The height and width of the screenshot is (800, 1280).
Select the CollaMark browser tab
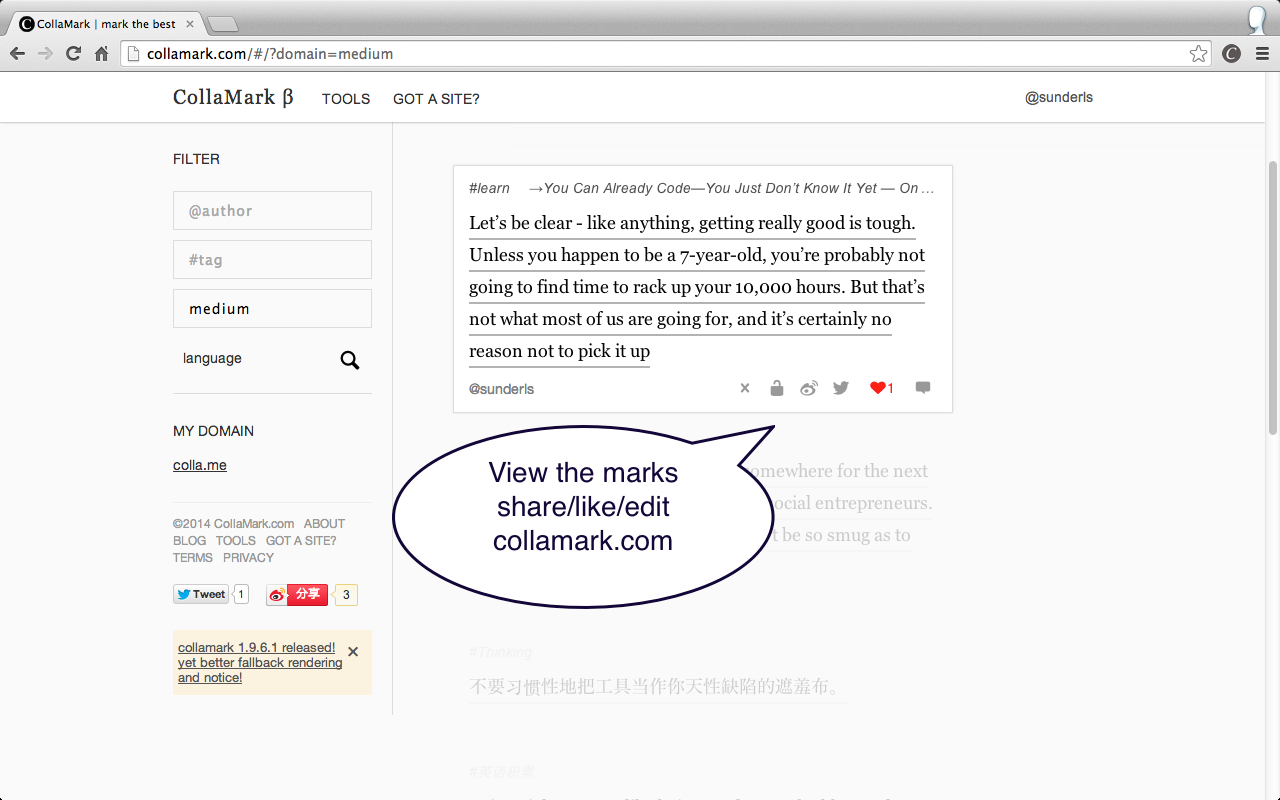click(x=105, y=24)
